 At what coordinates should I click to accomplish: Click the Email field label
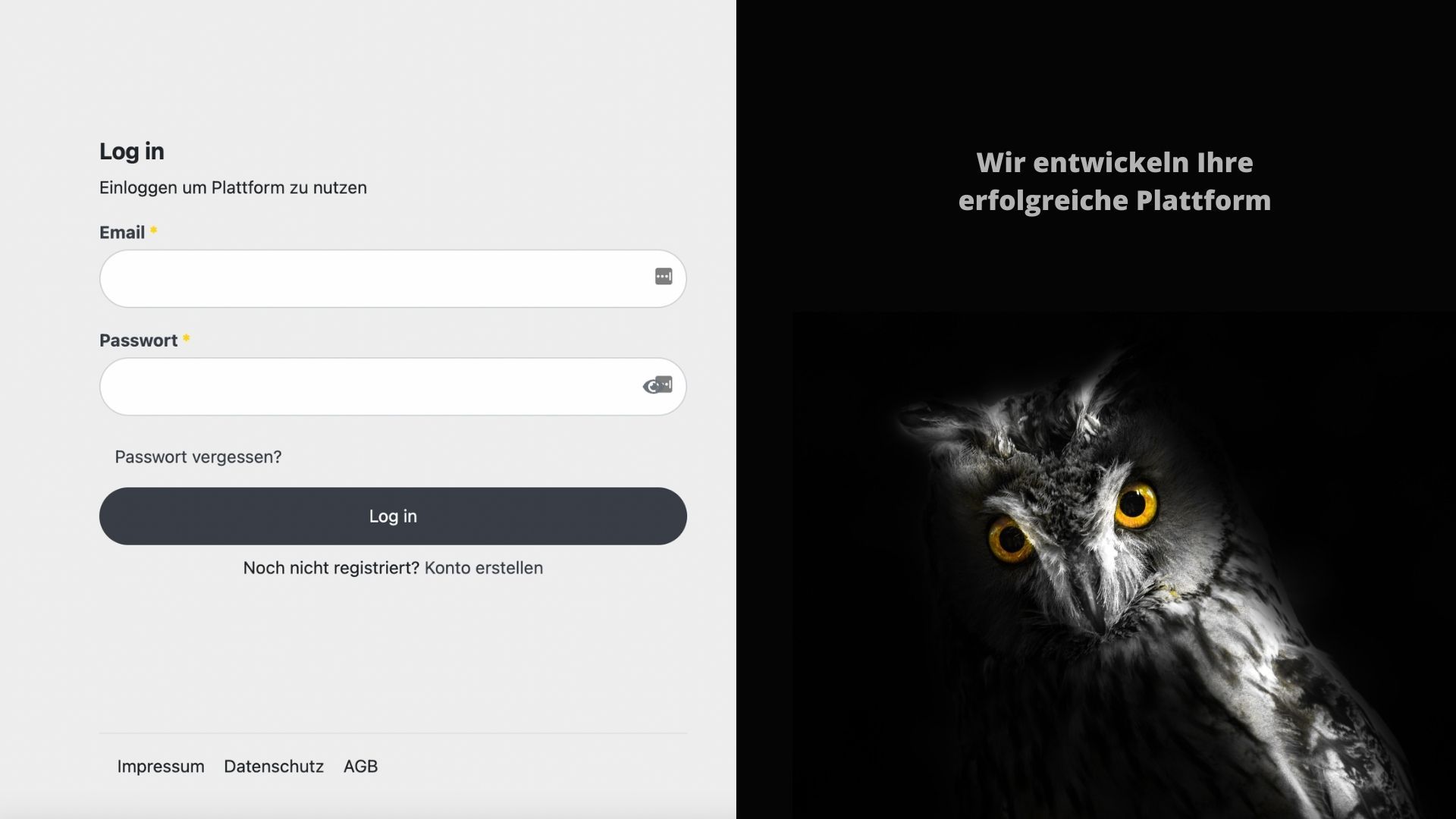click(x=122, y=233)
